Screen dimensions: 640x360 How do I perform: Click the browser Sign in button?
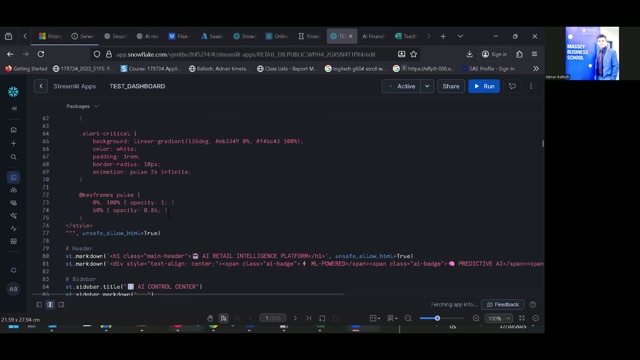494,54
